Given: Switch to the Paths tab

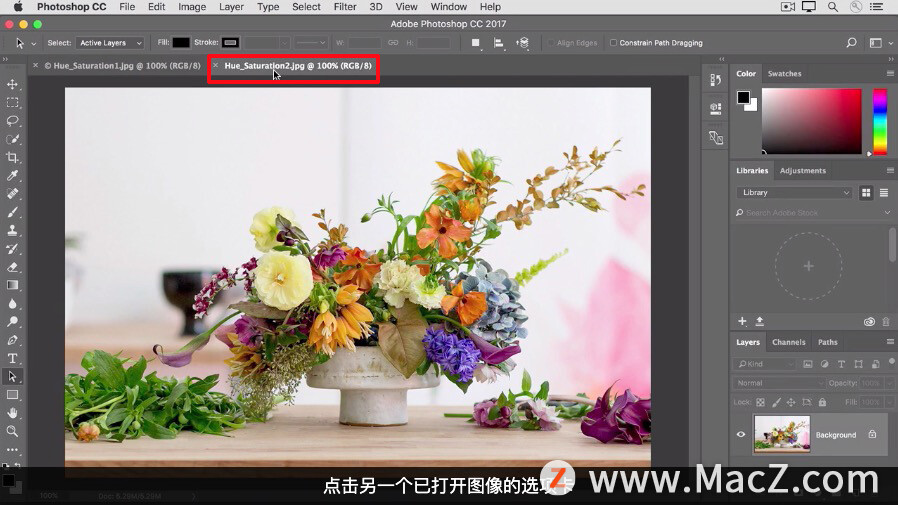Looking at the screenshot, I should click(x=828, y=342).
